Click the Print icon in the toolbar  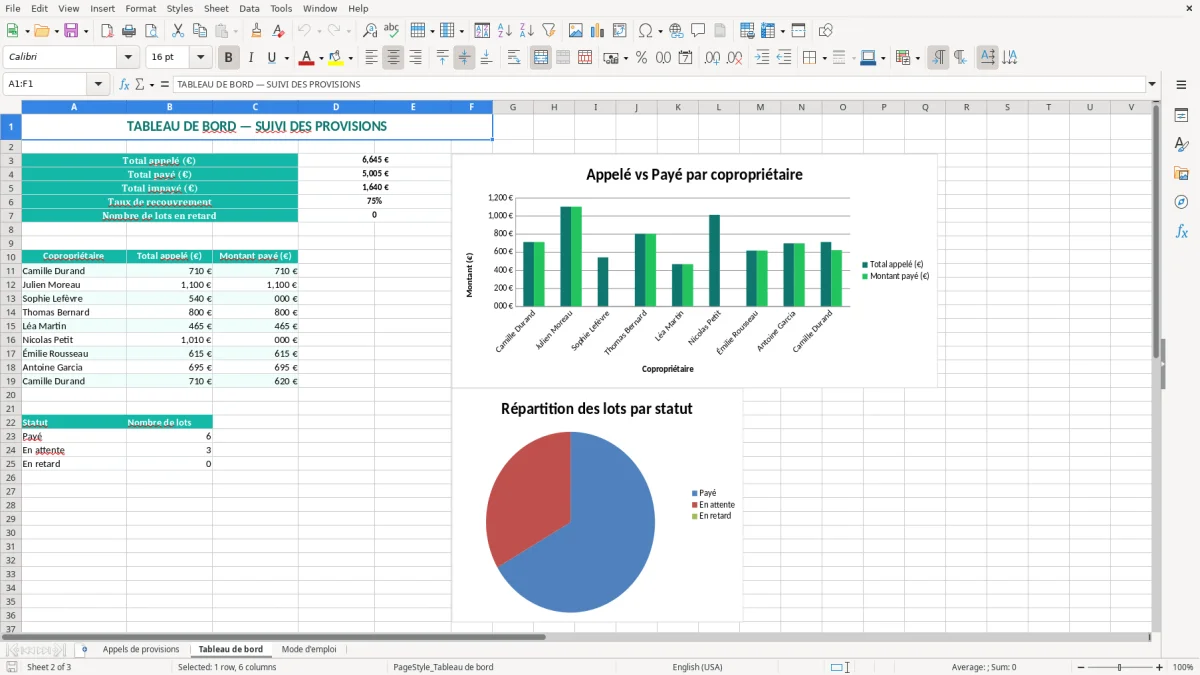[129, 31]
